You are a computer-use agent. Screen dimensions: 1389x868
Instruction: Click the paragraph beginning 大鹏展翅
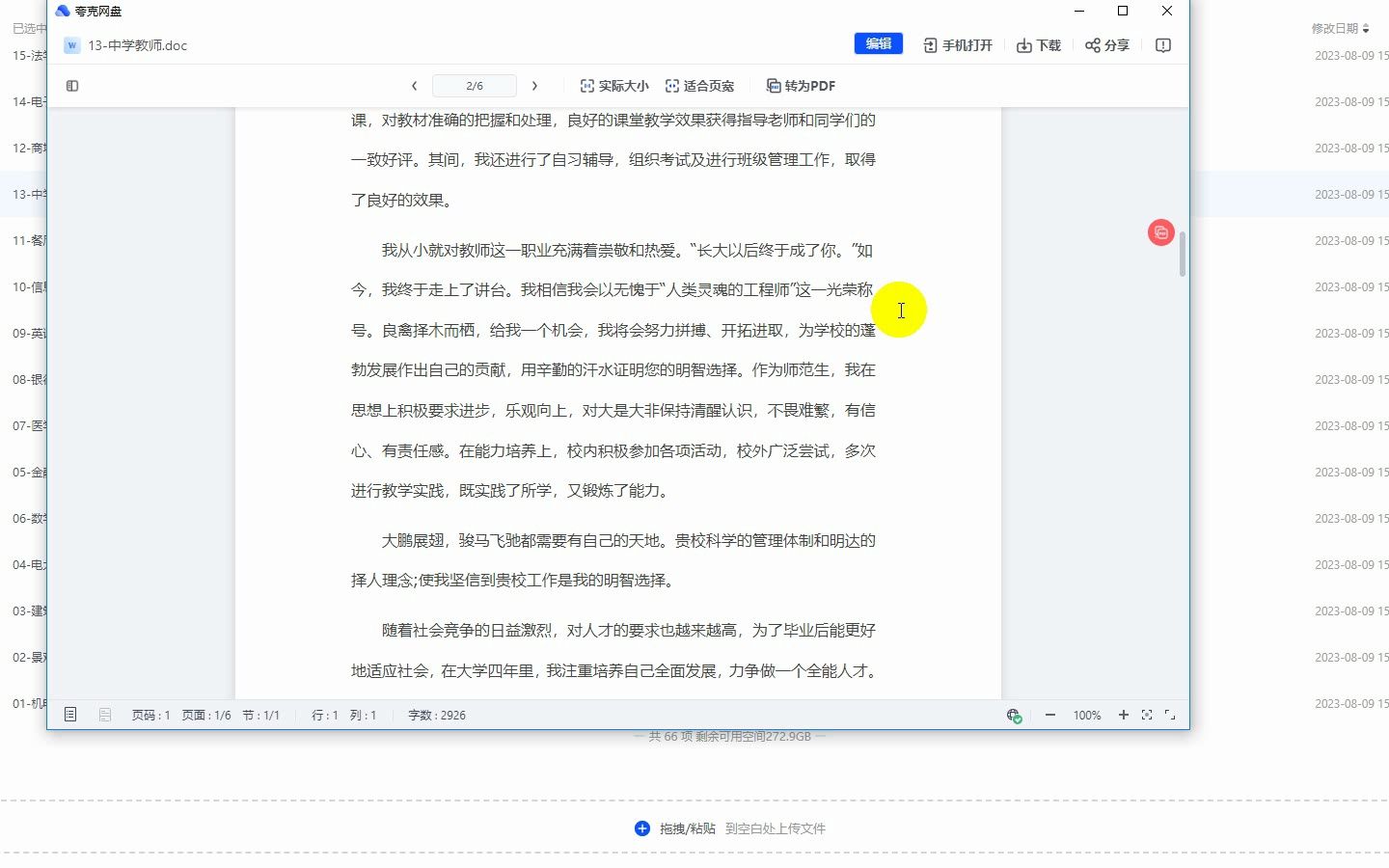tap(613, 560)
